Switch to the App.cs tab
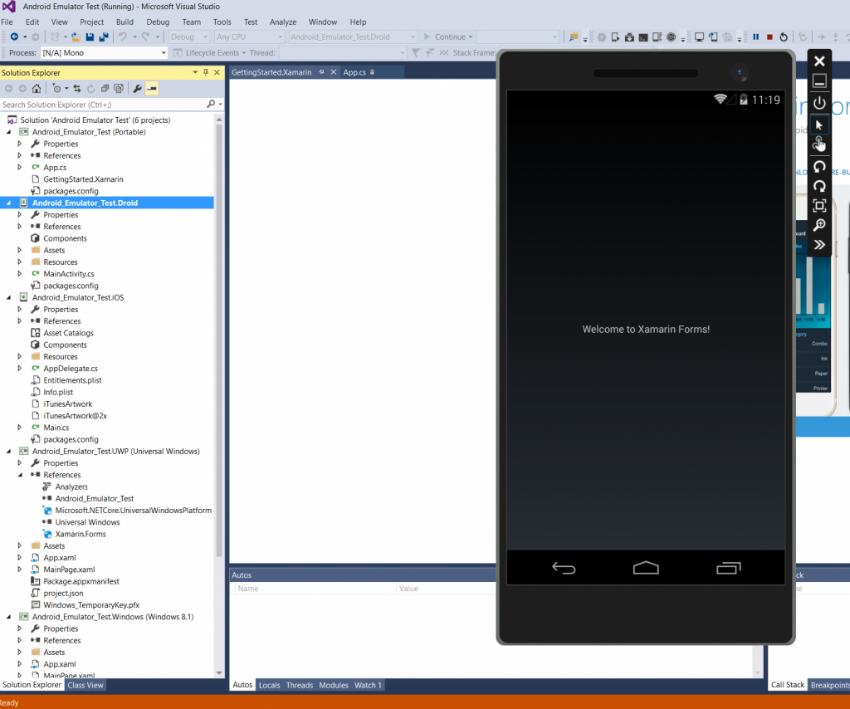Image resolution: width=850 pixels, height=709 pixels. [x=355, y=71]
